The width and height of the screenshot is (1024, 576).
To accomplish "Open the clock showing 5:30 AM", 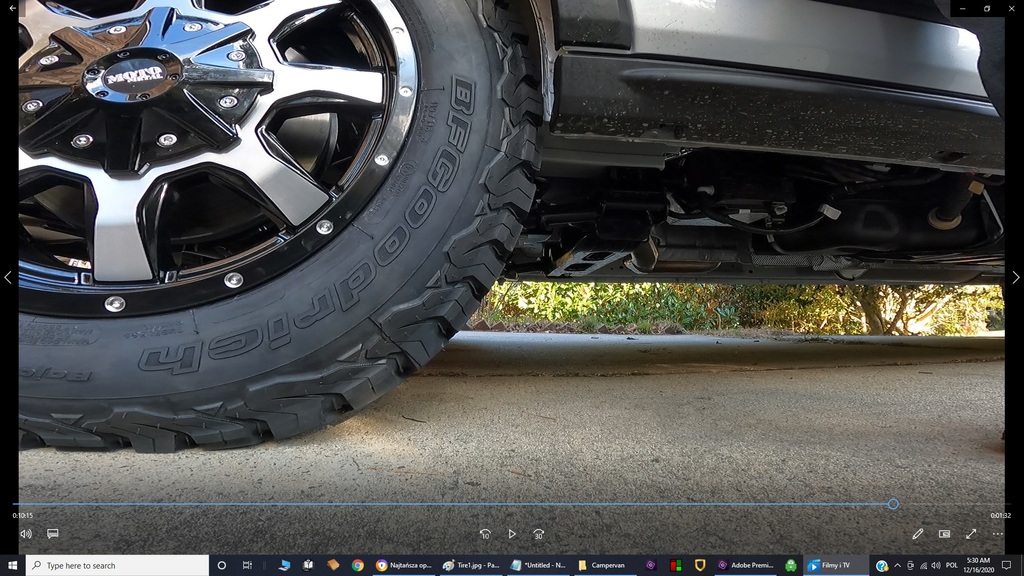I will [978, 566].
